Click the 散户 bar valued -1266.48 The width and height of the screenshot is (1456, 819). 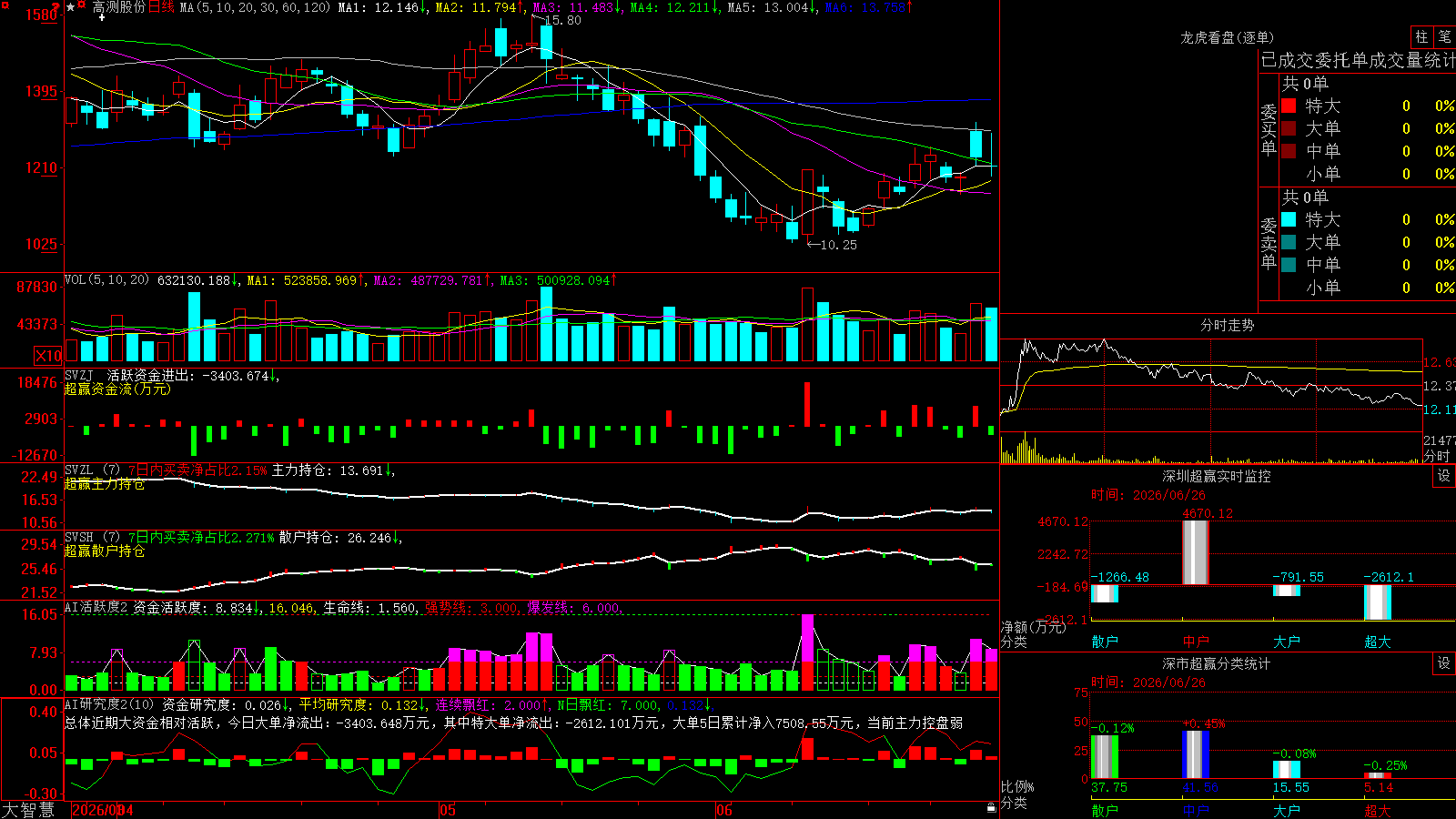[x=1104, y=593]
